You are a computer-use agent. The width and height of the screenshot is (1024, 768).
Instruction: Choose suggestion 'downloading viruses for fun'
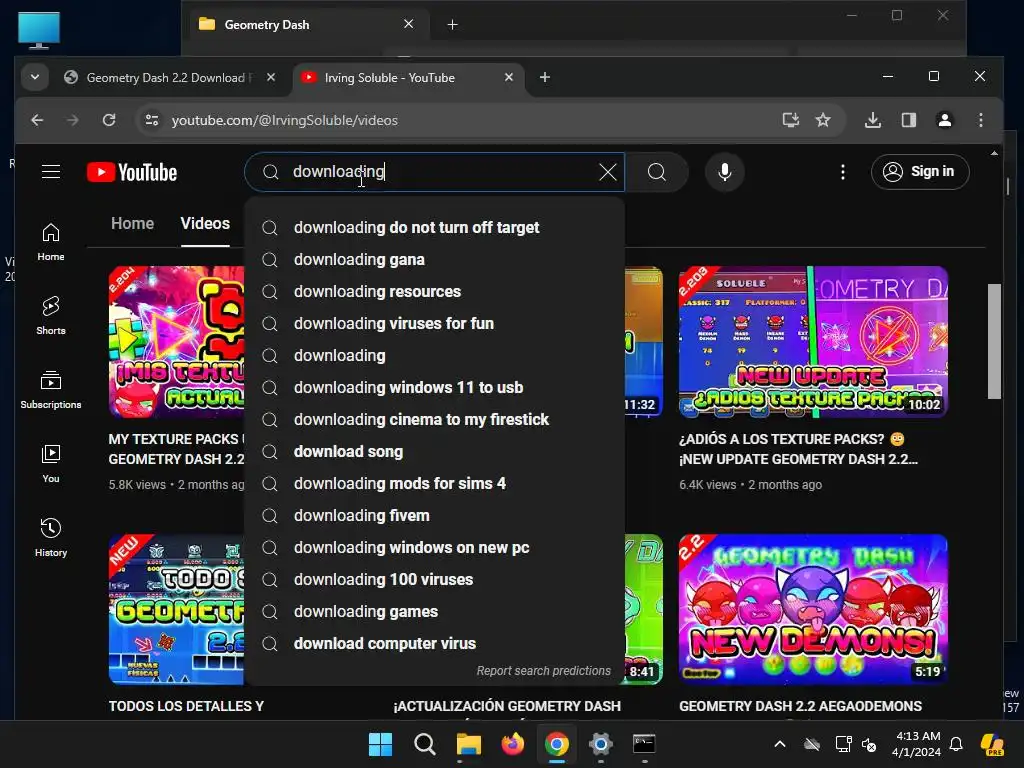tap(435, 323)
